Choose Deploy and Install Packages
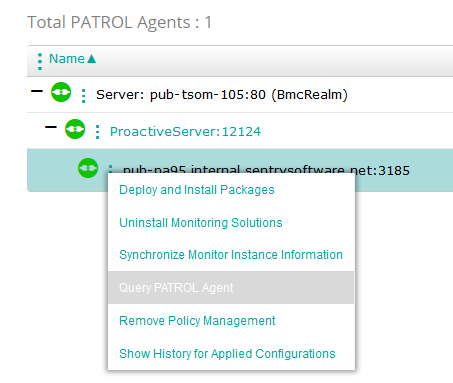Image resolution: width=453 pixels, height=383 pixels. [x=197, y=190]
